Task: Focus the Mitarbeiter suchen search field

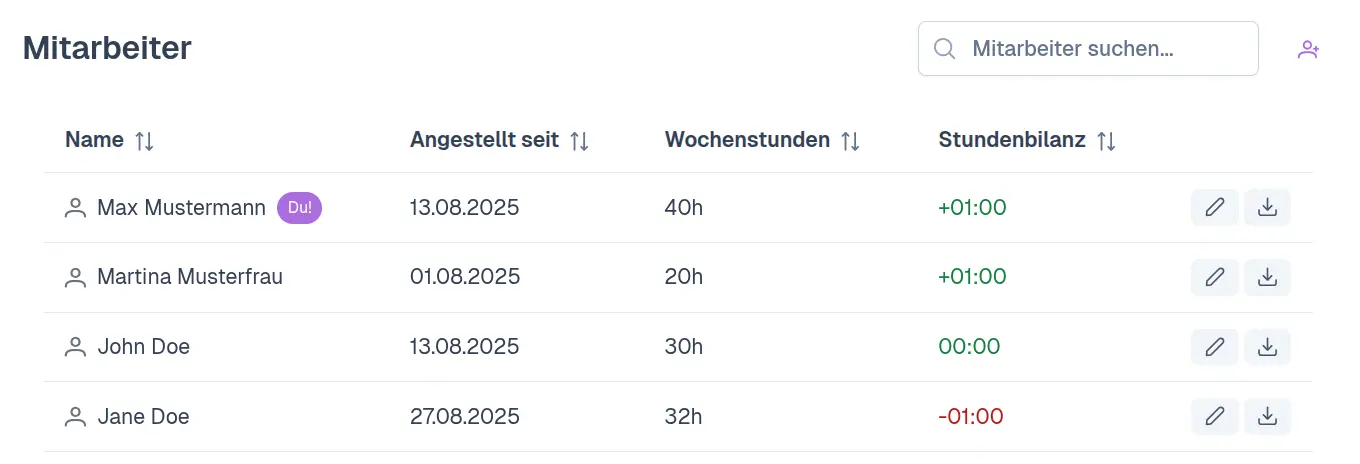Action: coord(1100,49)
